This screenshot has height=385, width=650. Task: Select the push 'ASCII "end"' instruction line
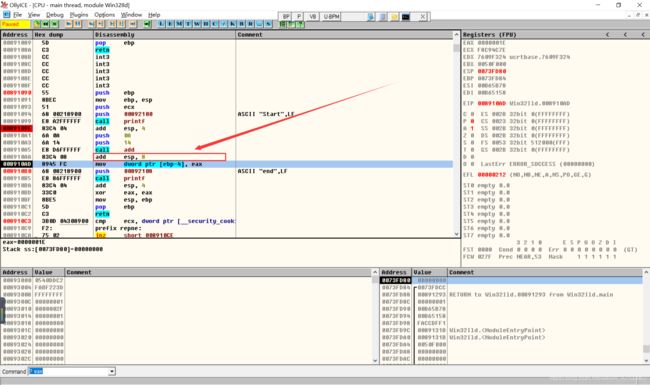pos(227,171)
